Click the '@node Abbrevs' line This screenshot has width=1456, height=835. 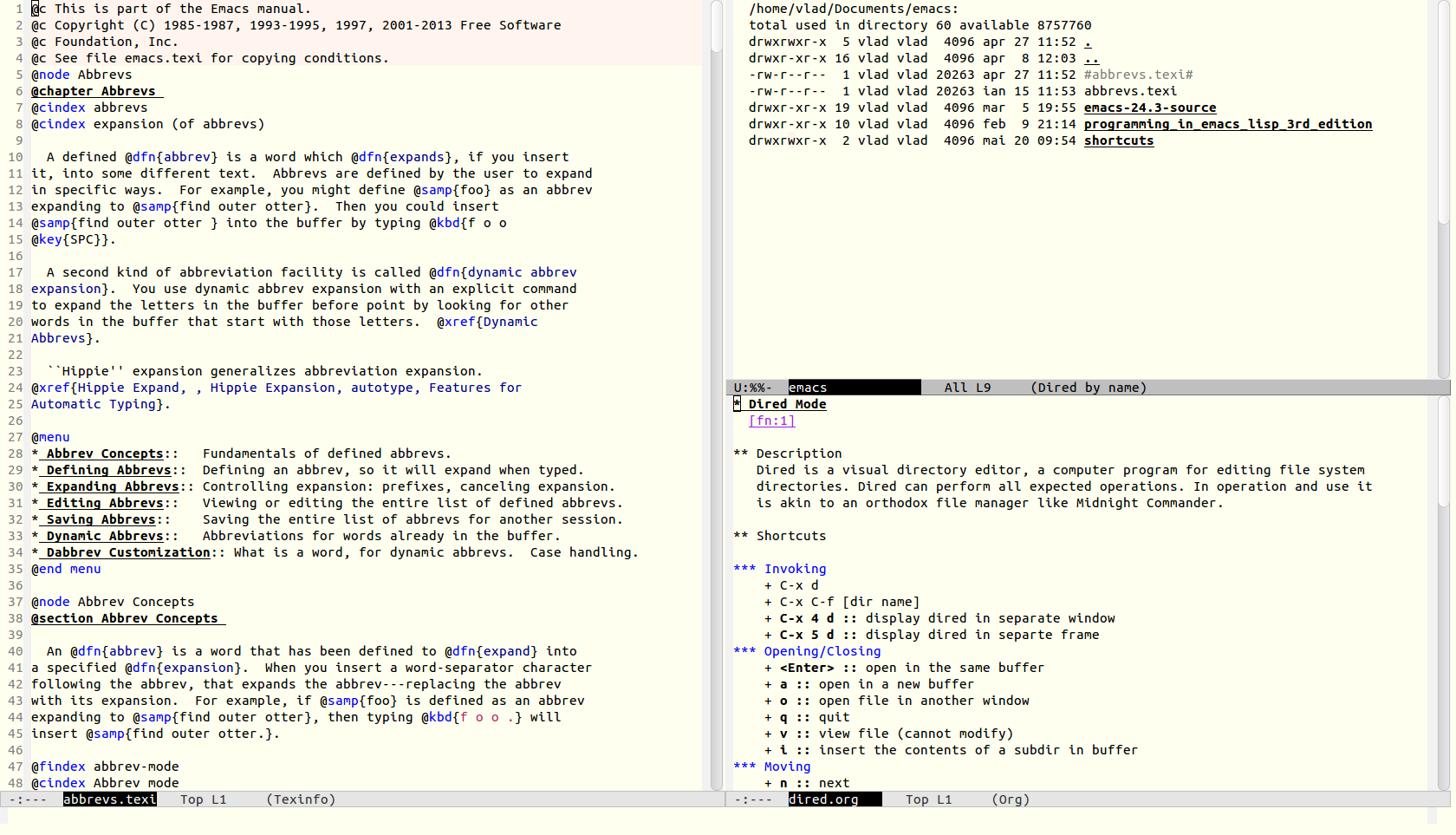pyautogui.click(x=81, y=75)
